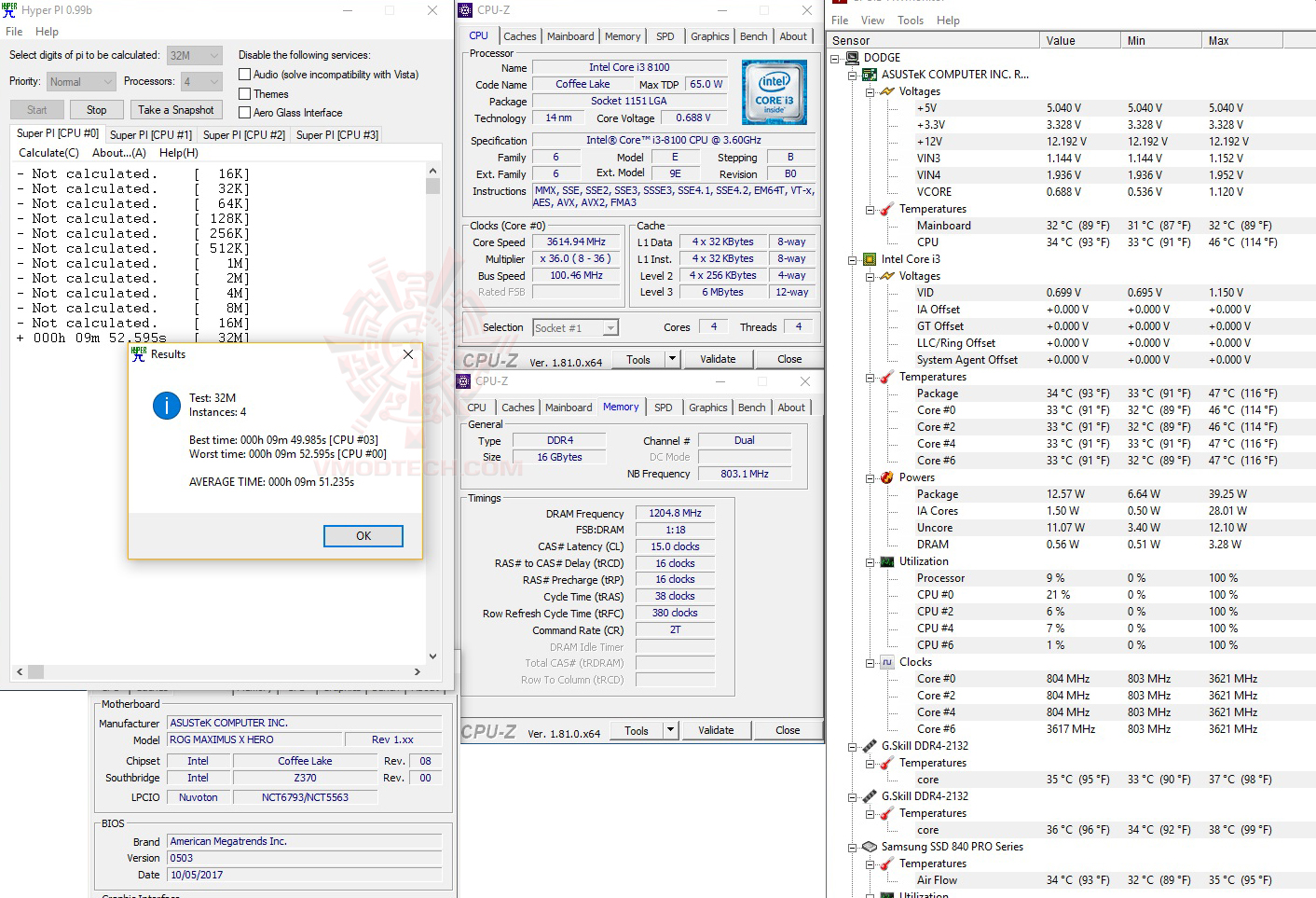Image resolution: width=1316 pixels, height=898 pixels.
Task: Collapse the Clocks tree node
Action: click(870, 662)
